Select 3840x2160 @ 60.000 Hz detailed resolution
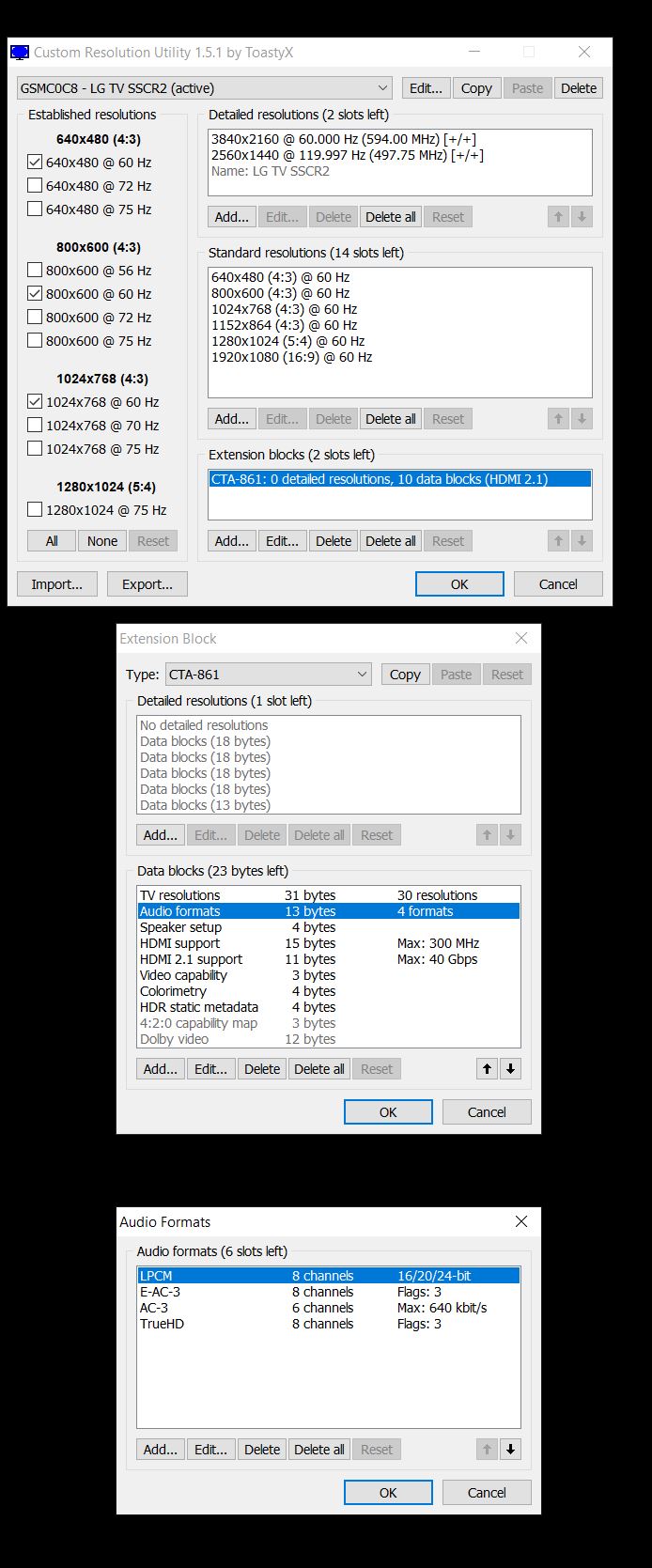 (399, 139)
